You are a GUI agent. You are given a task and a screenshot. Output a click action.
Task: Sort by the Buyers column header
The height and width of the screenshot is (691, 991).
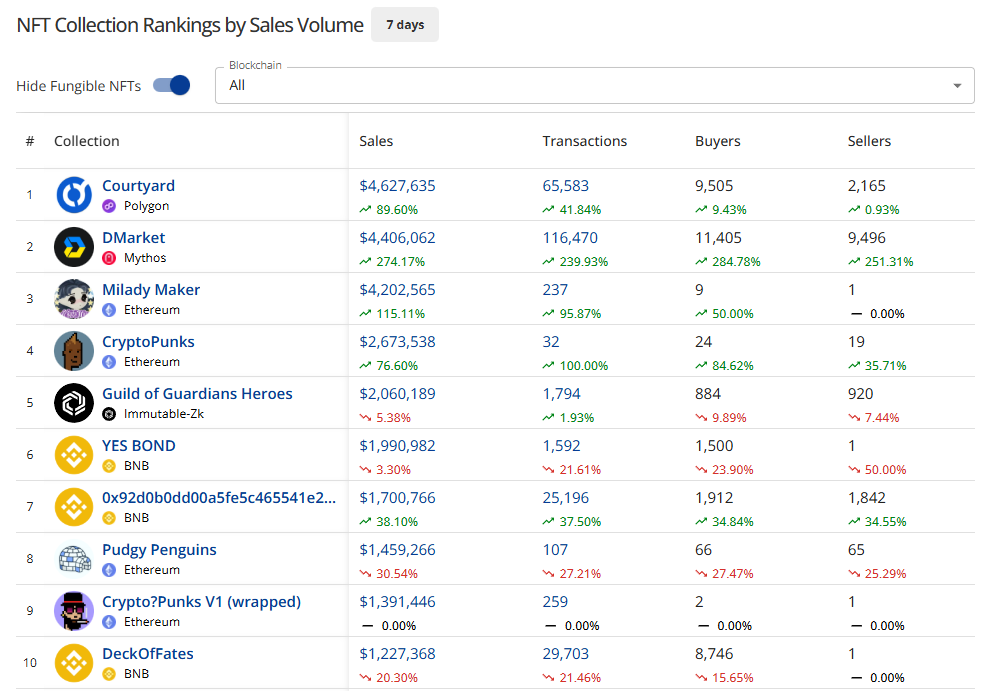coord(717,141)
